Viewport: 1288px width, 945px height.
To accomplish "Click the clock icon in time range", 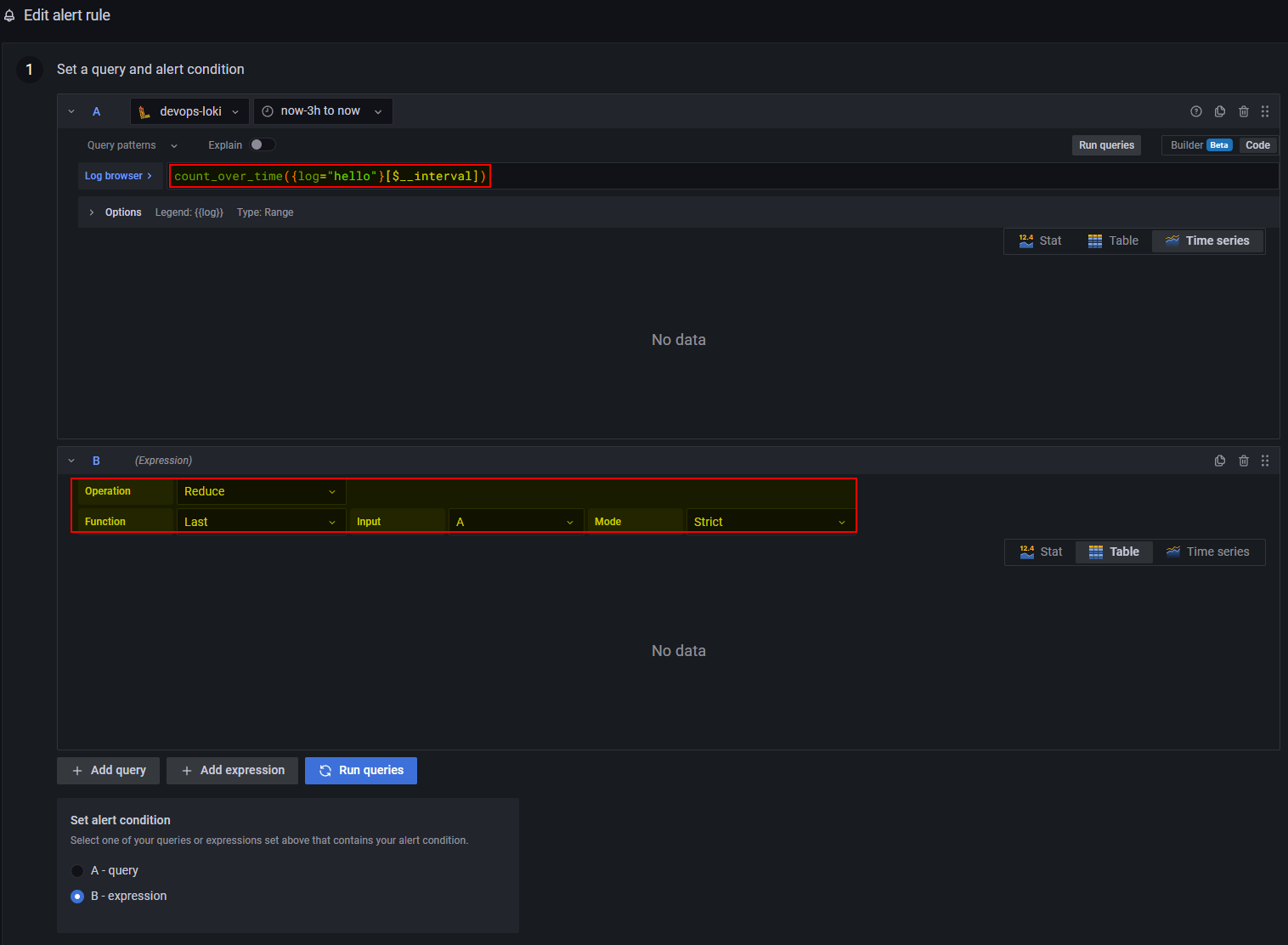I will point(268,111).
